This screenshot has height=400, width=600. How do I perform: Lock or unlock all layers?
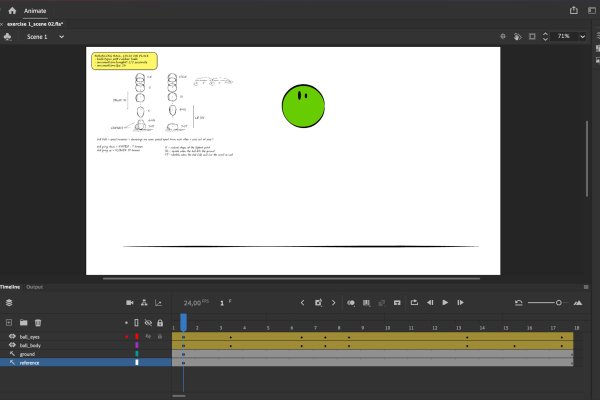tap(160, 323)
